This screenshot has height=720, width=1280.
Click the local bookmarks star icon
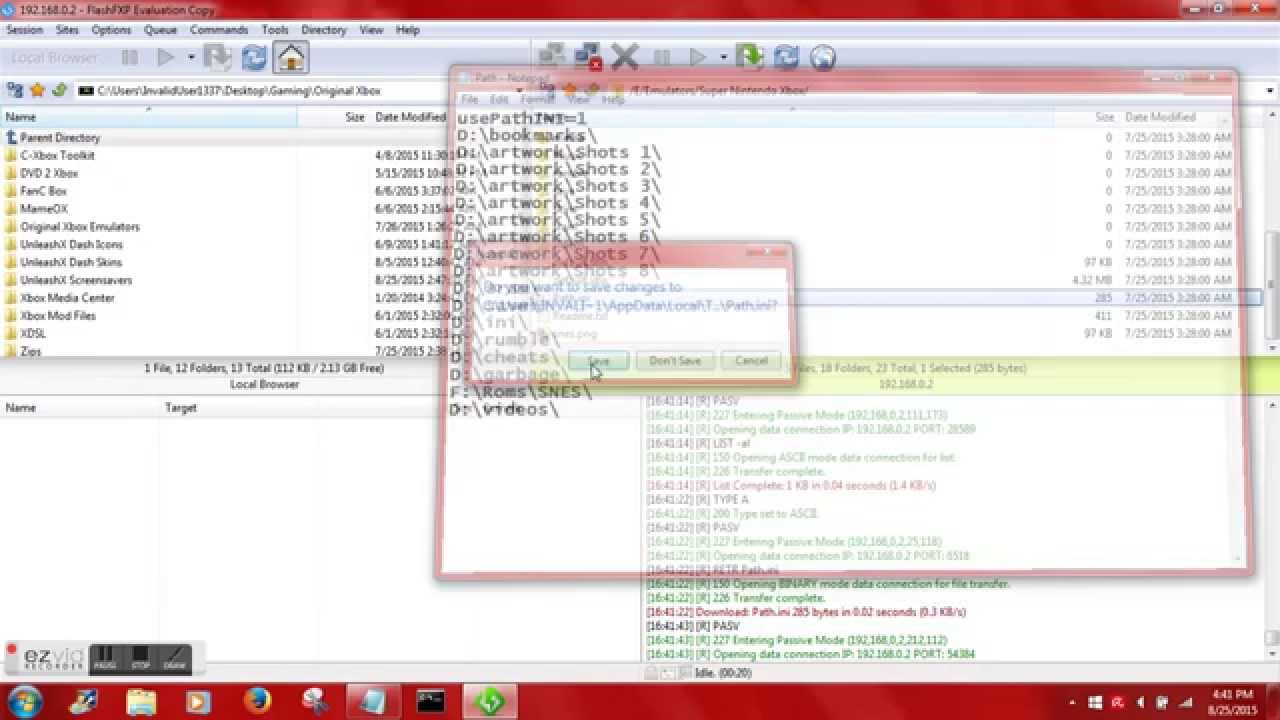[x=38, y=90]
